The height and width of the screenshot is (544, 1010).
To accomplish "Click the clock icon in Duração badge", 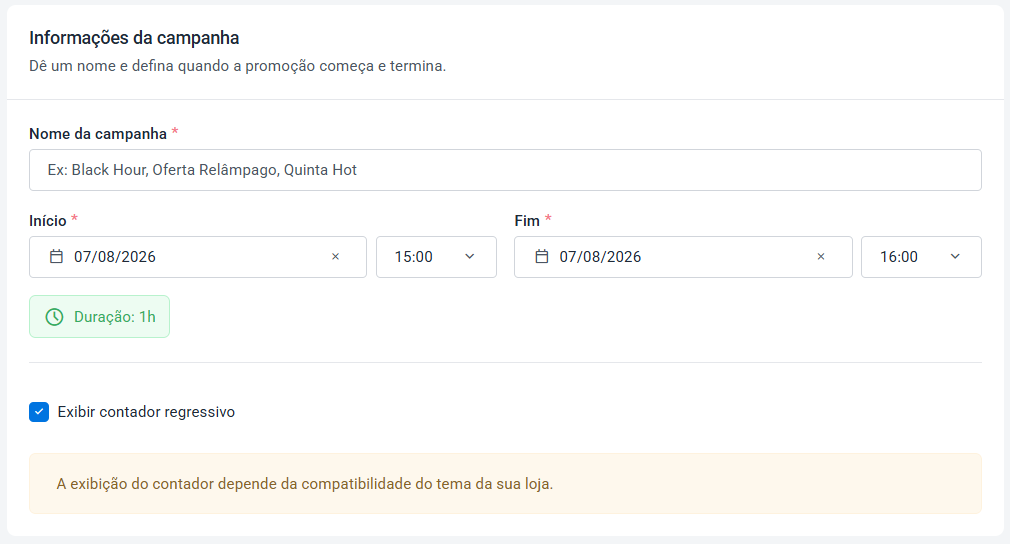I will point(55,317).
